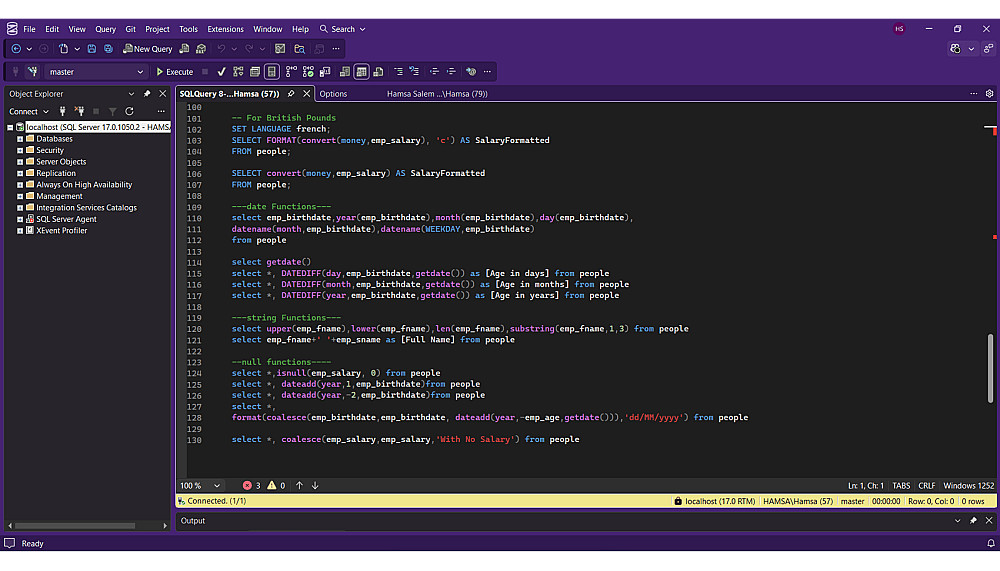
Task: Toggle IntelliSense Enabled button
Action: [x=272, y=71]
